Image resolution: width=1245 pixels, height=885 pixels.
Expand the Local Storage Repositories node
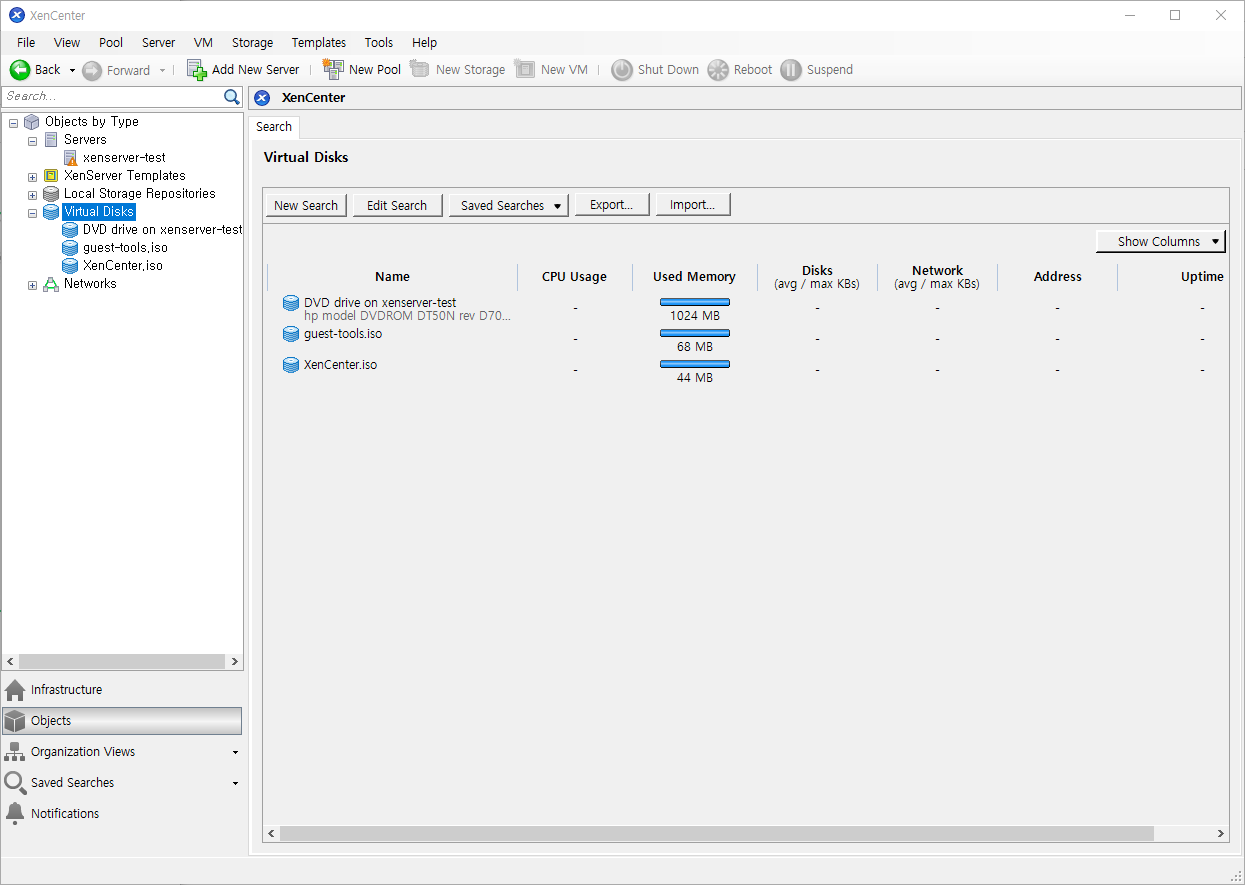point(32,195)
